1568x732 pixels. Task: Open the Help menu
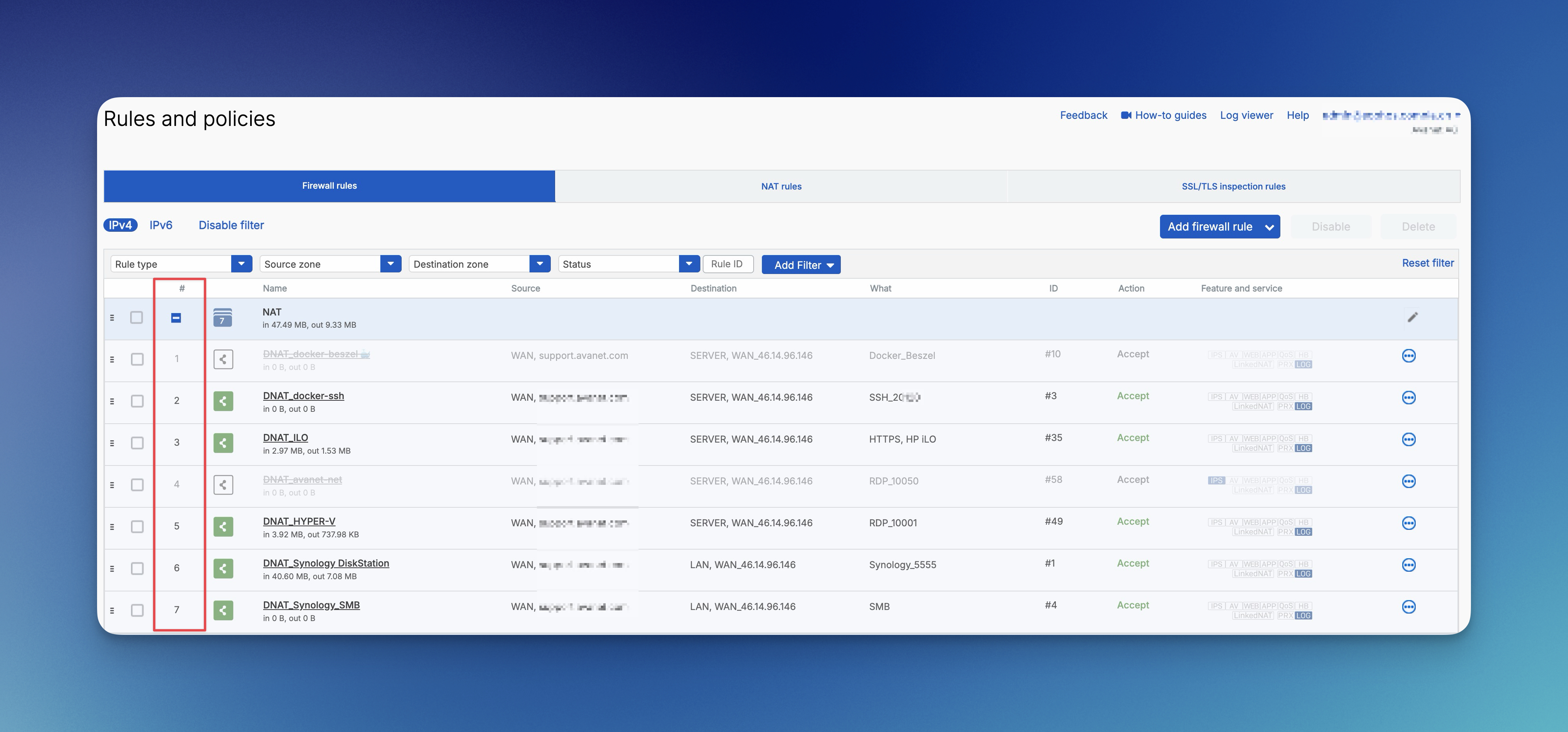tap(1297, 115)
